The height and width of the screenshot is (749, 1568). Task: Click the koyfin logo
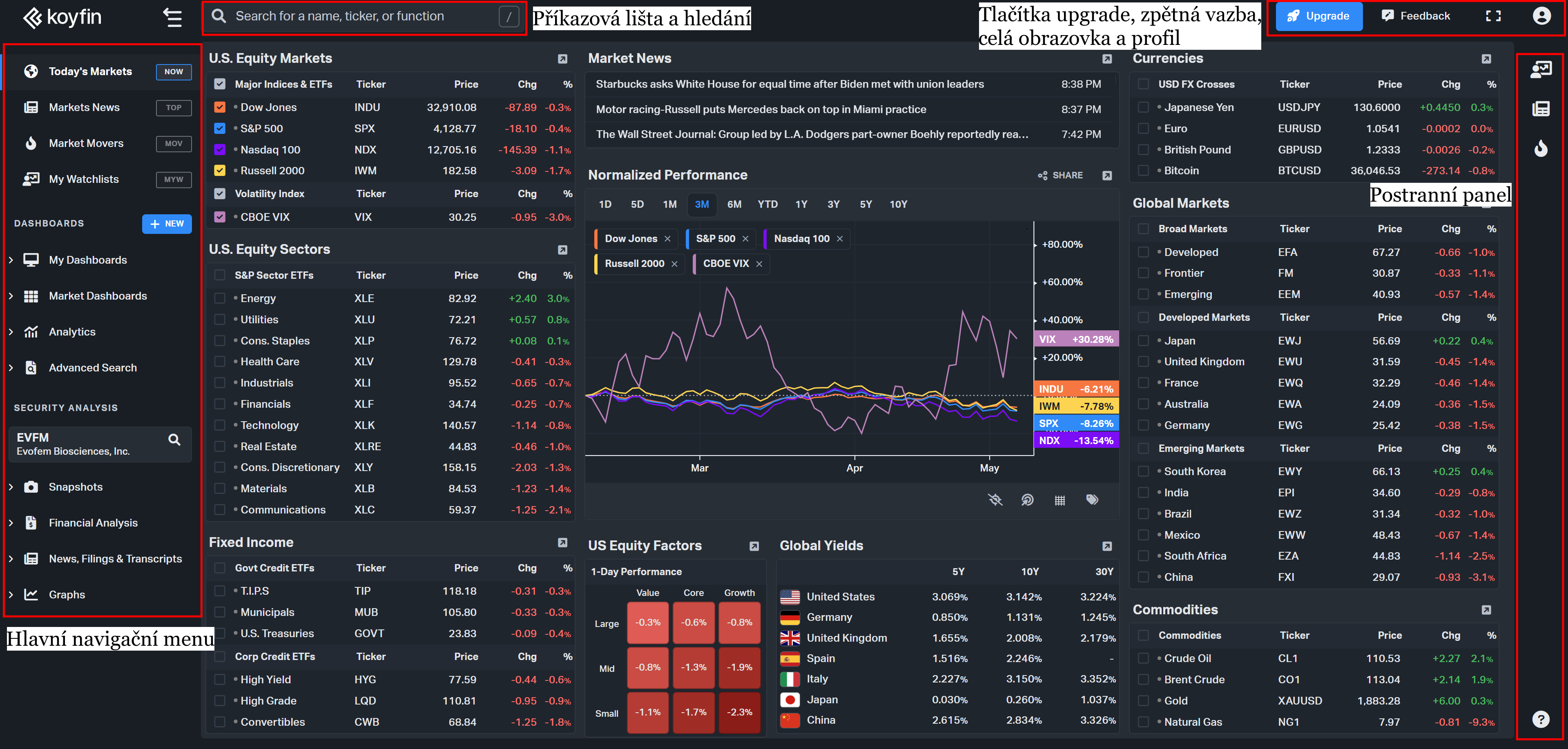pyautogui.click(x=62, y=17)
